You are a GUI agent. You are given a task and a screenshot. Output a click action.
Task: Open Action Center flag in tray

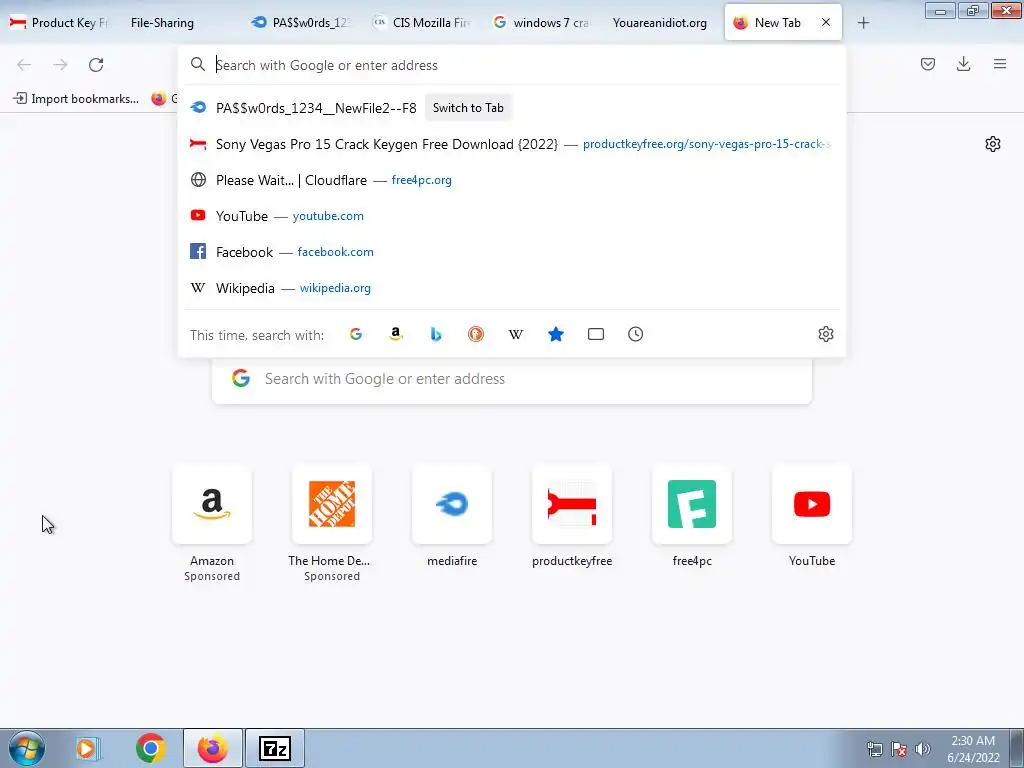pos(899,749)
